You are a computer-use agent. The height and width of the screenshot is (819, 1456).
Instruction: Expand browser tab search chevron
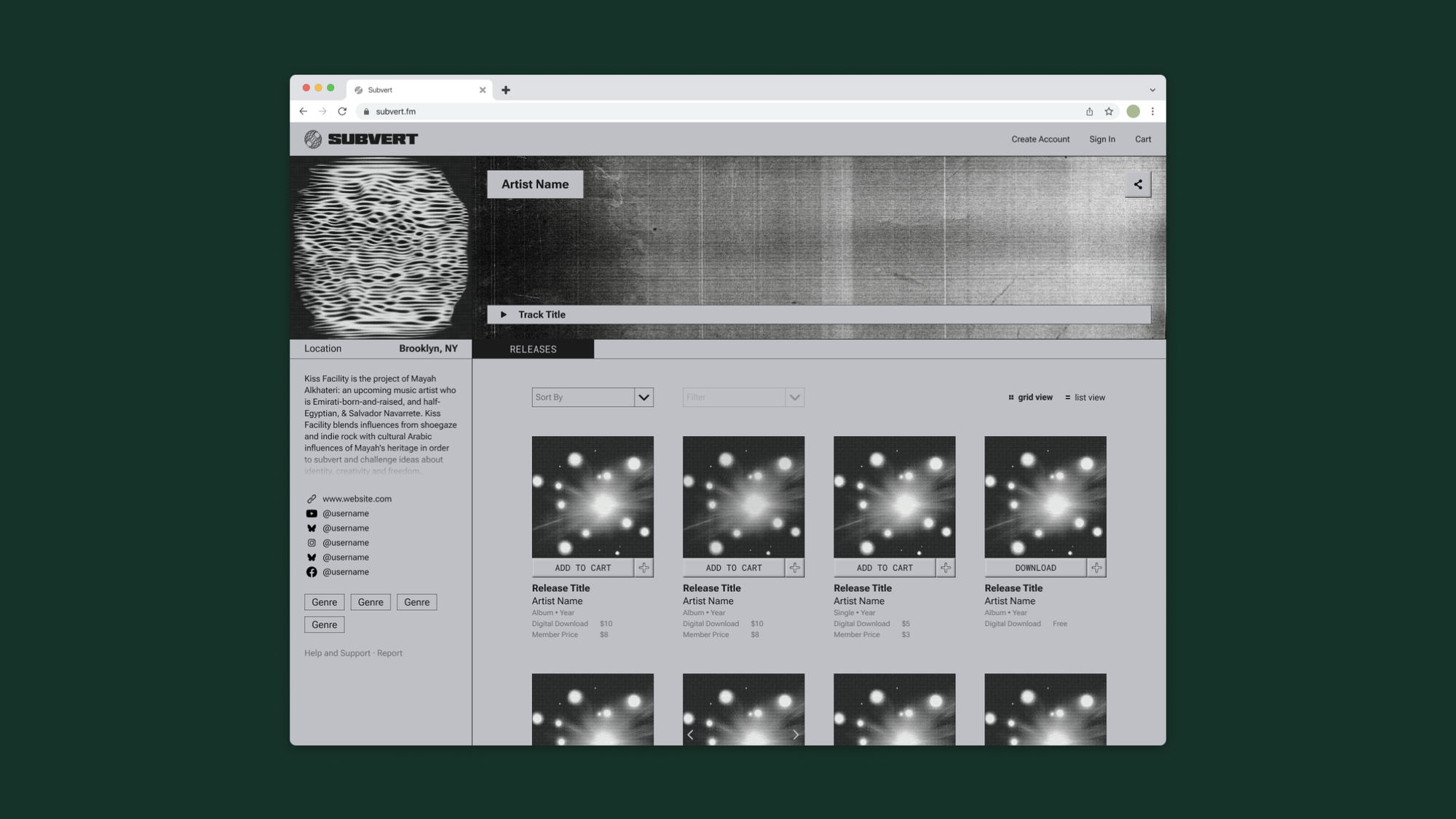[x=1152, y=90]
